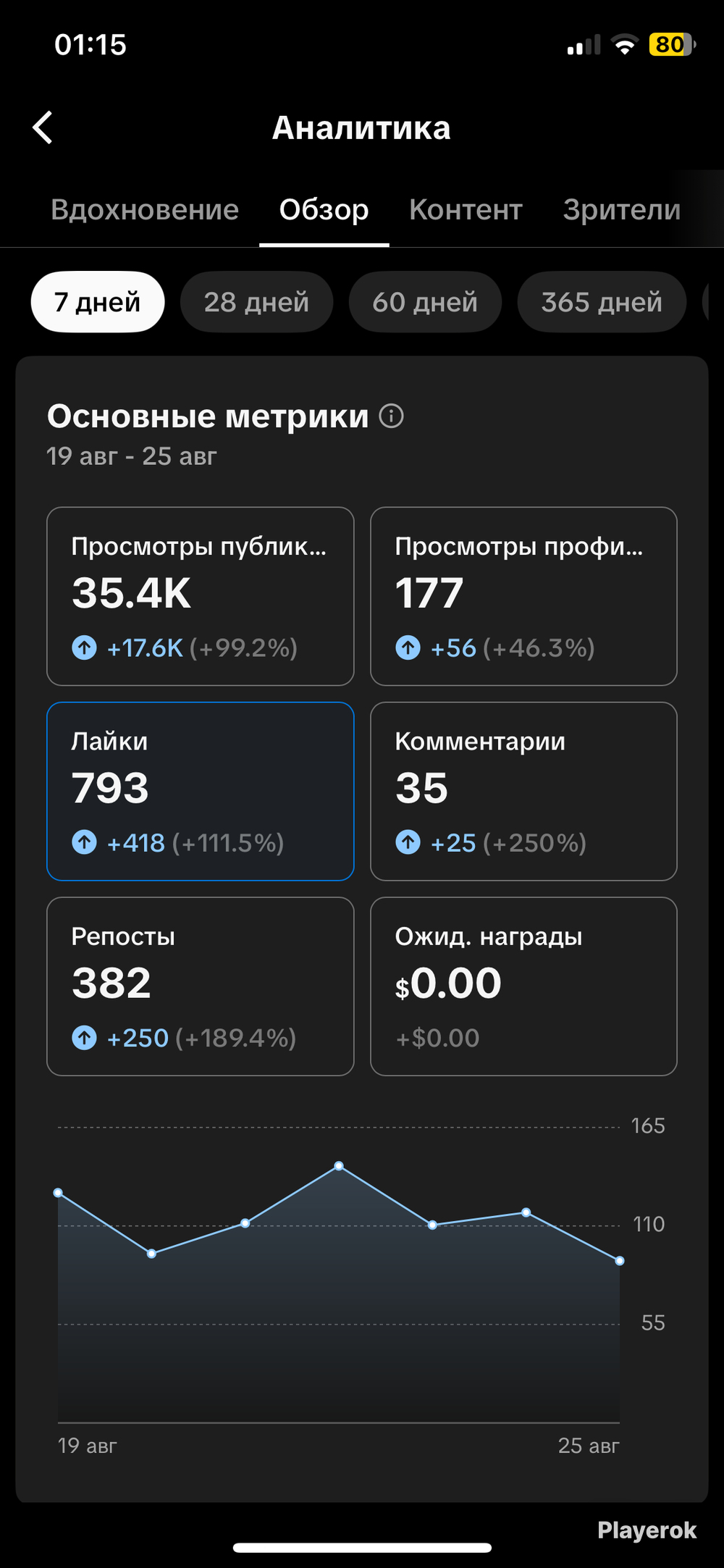Tap the back arrow icon
Image resolution: width=724 pixels, height=1568 pixels.
43,127
